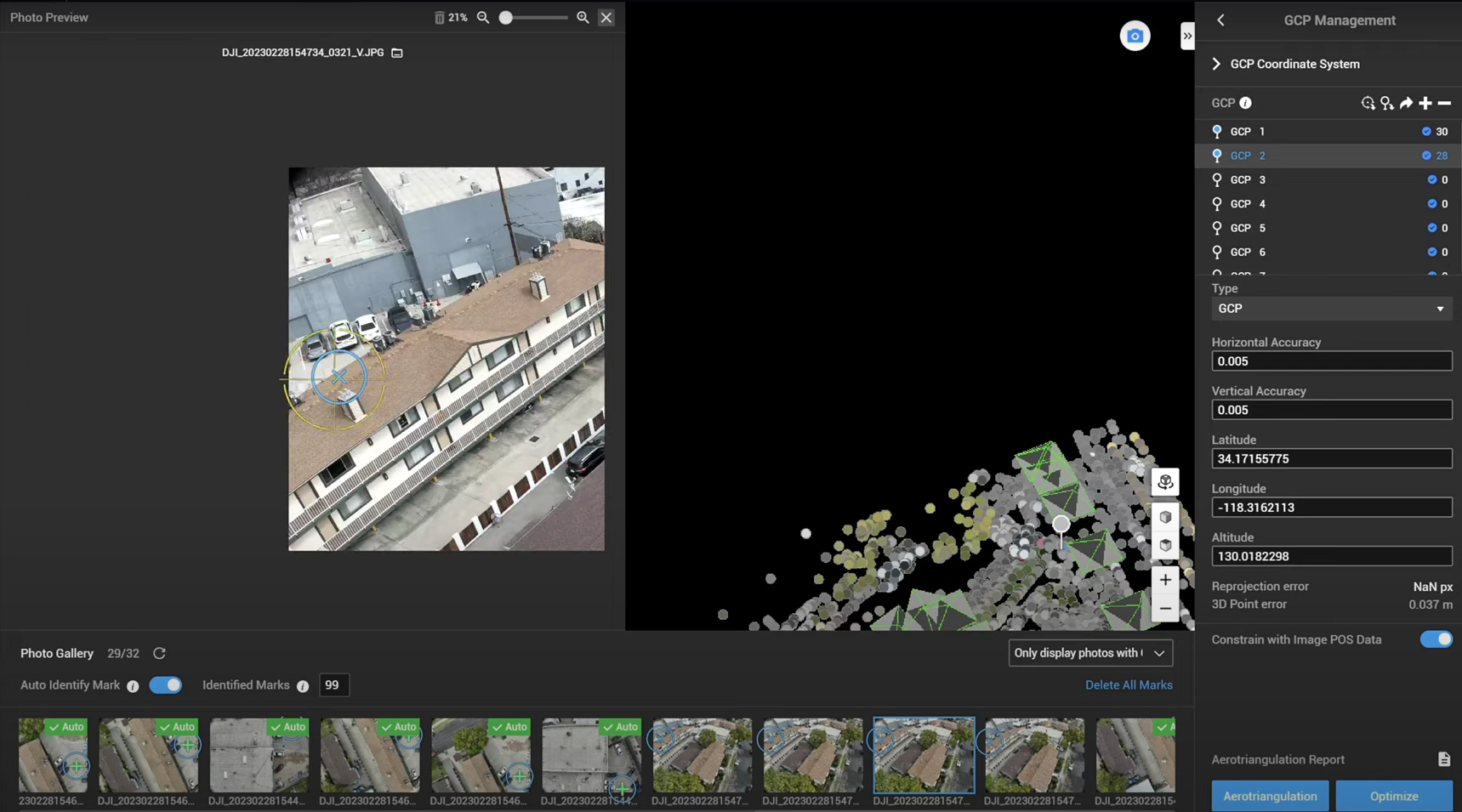The height and width of the screenshot is (812, 1462).
Task: Show info about Auto Identify Mark
Action: (133, 686)
